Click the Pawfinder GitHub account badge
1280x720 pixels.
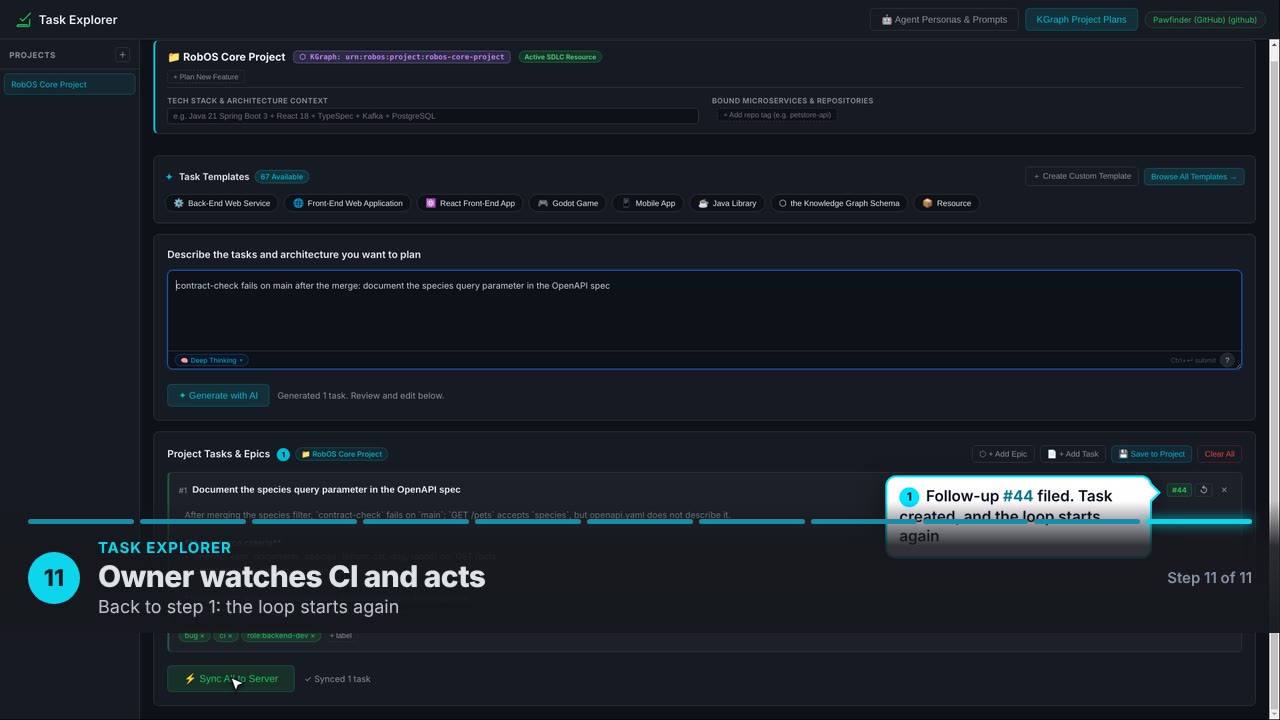pos(1203,19)
